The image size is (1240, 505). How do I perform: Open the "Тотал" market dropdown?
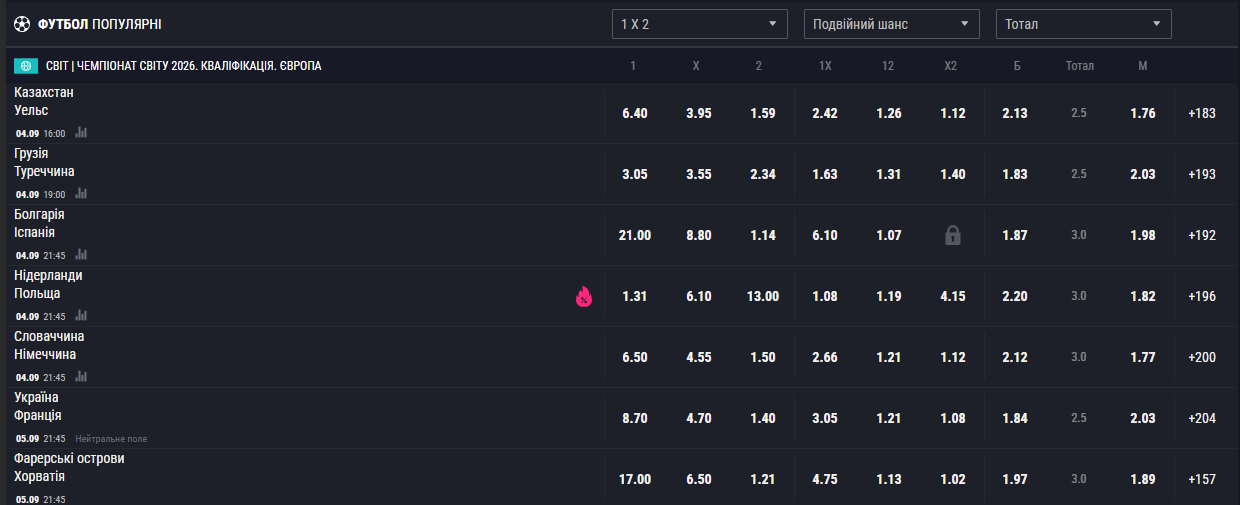pos(1083,24)
